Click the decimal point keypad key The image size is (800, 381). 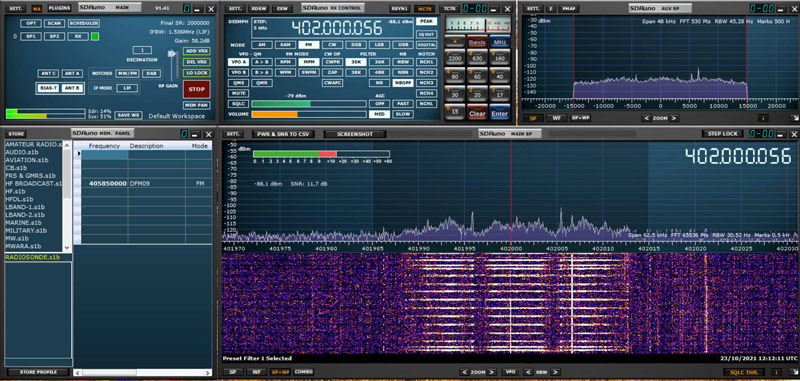point(455,41)
